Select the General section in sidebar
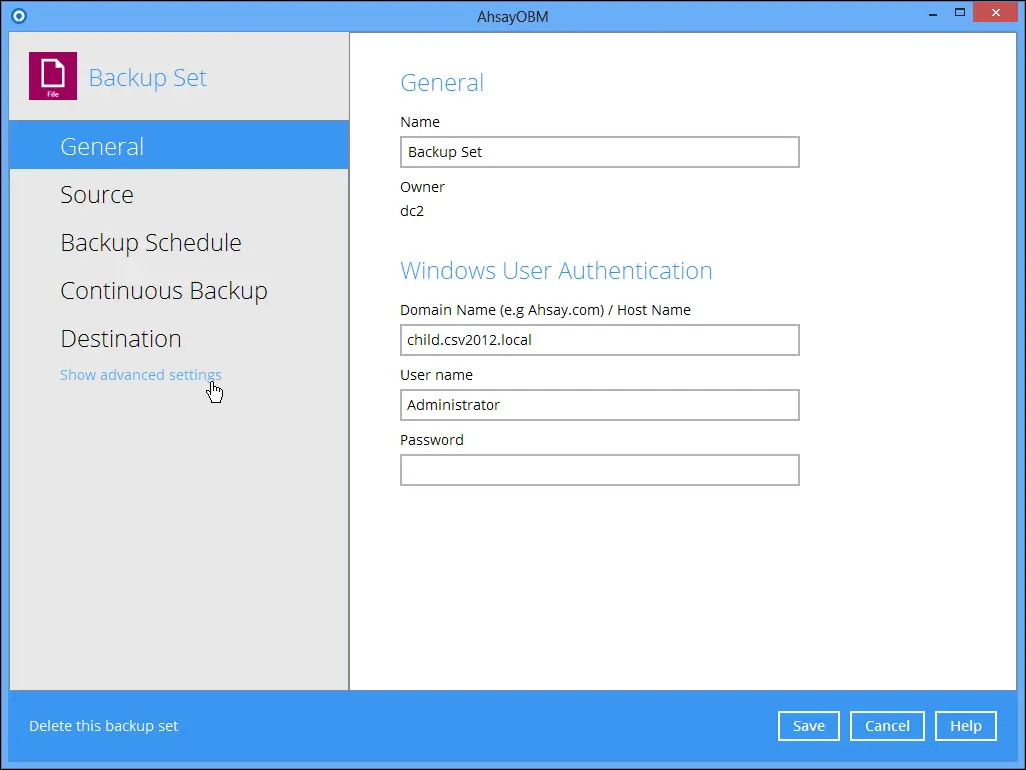 [x=102, y=147]
